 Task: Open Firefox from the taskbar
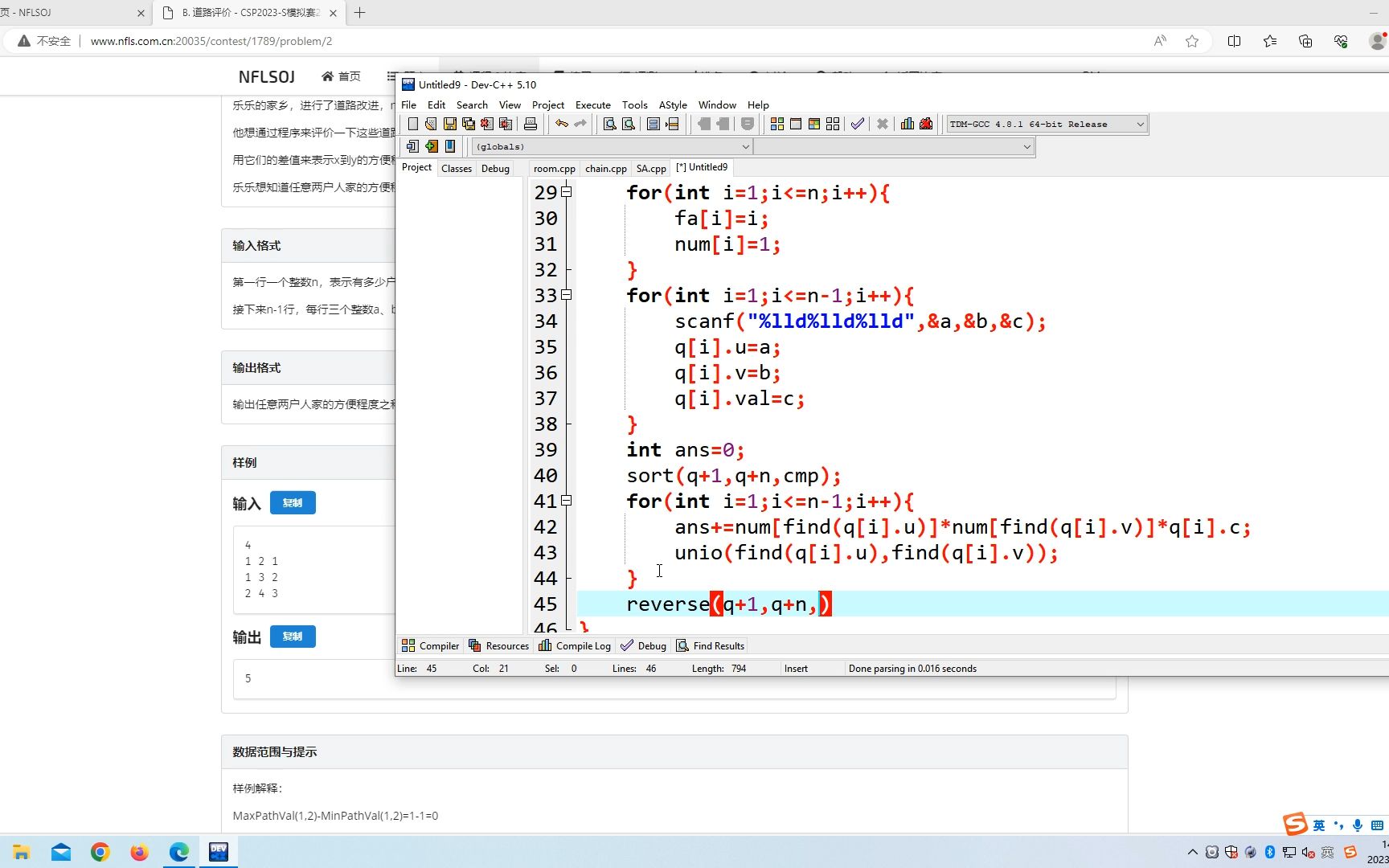click(x=140, y=852)
